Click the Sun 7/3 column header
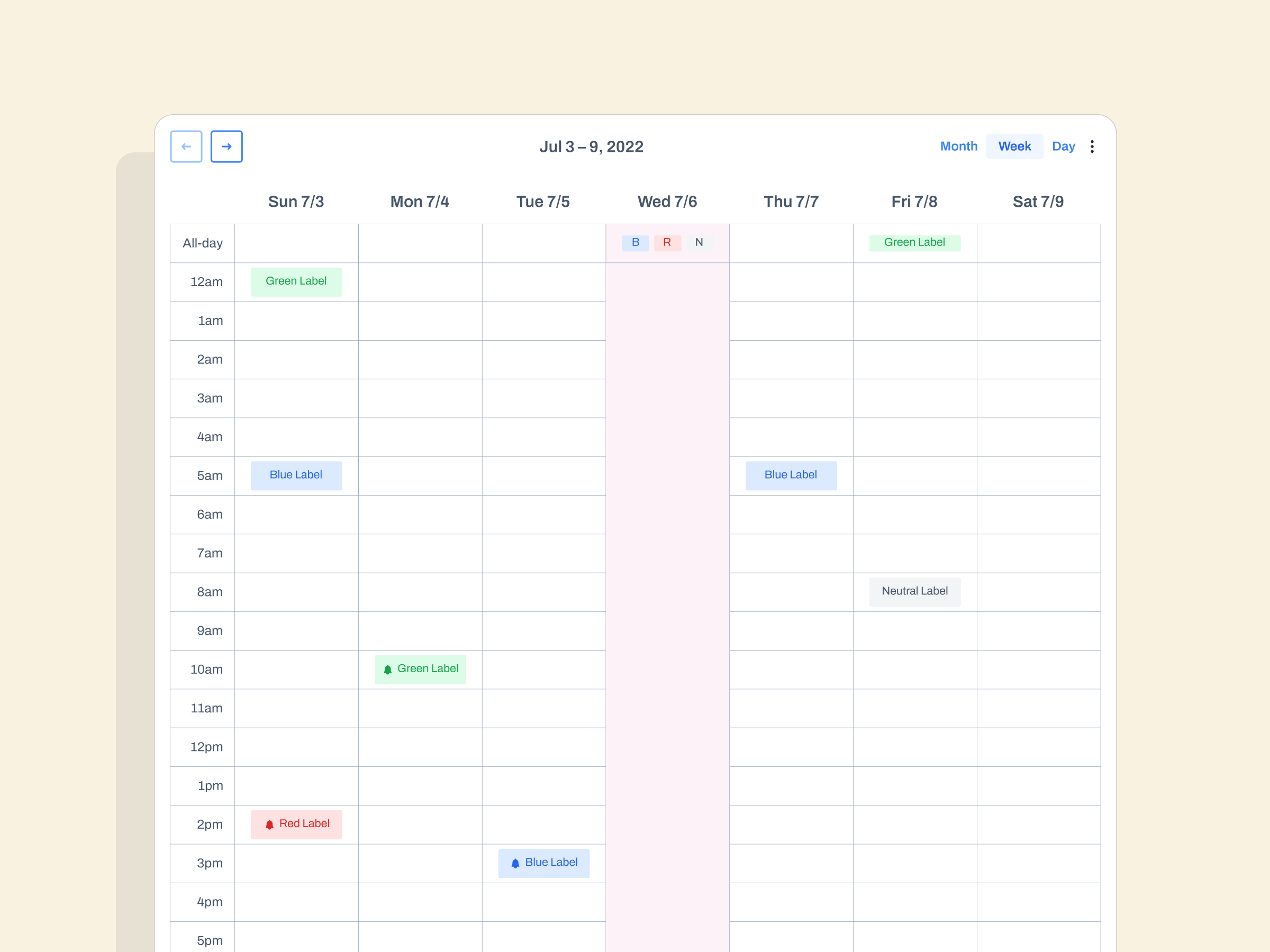The width and height of the screenshot is (1270, 952). [x=296, y=202]
